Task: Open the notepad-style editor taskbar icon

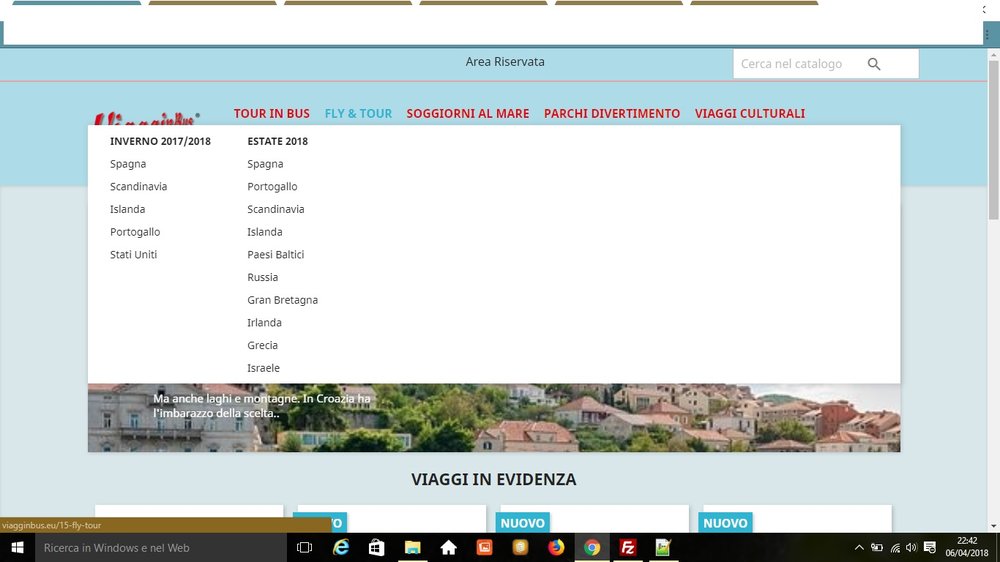Action: point(663,547)
